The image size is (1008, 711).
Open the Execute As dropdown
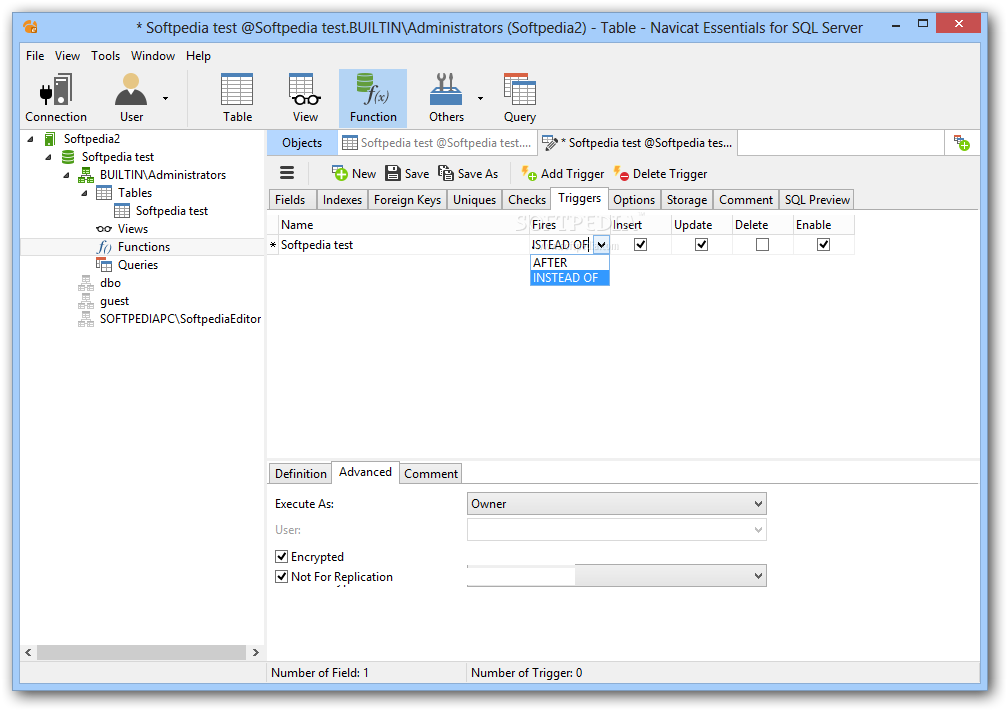pyautogui.click(x=616, y=503)
